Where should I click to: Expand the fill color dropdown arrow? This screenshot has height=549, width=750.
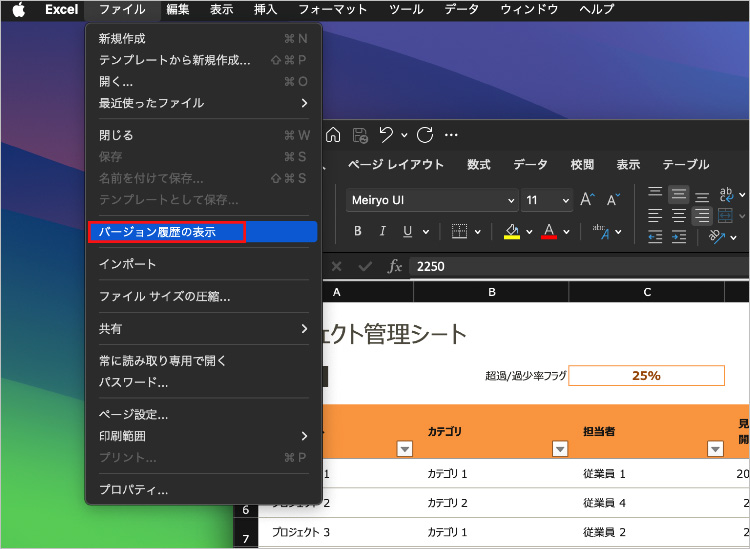pyautogui.click(x=529, y=232)
